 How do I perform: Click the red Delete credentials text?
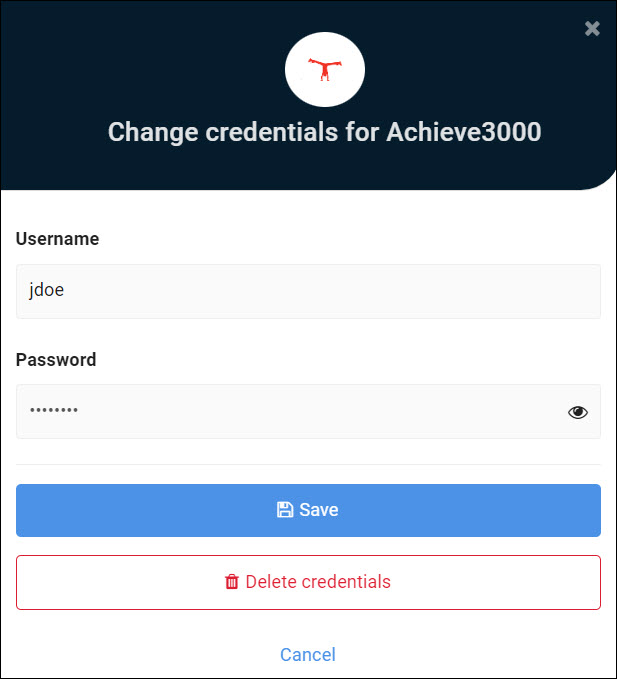(318, 582)
